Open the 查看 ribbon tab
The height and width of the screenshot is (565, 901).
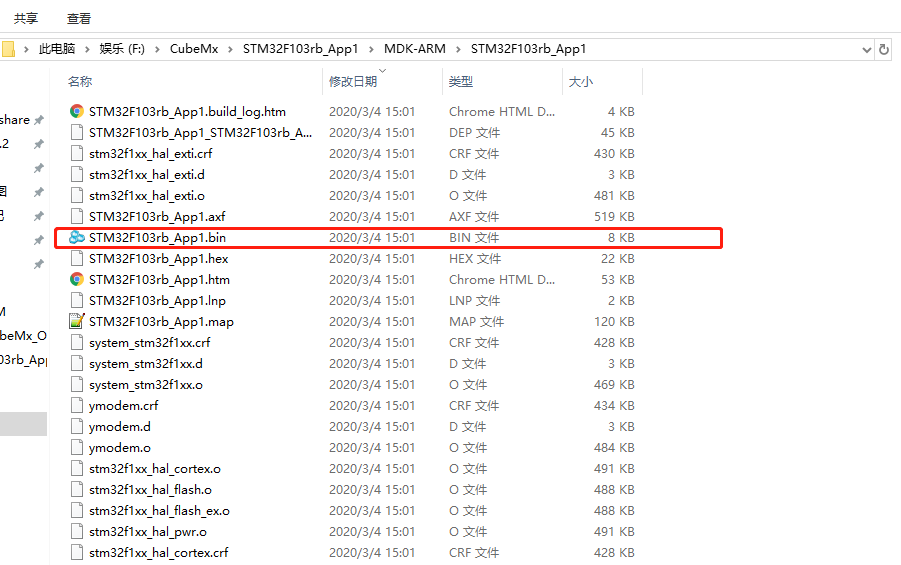[79, 18]
